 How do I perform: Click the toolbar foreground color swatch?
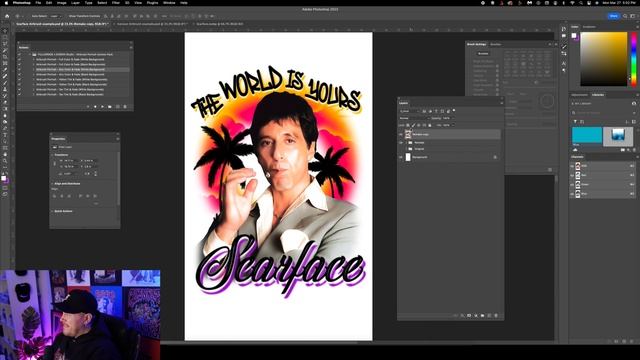[4, 178]
